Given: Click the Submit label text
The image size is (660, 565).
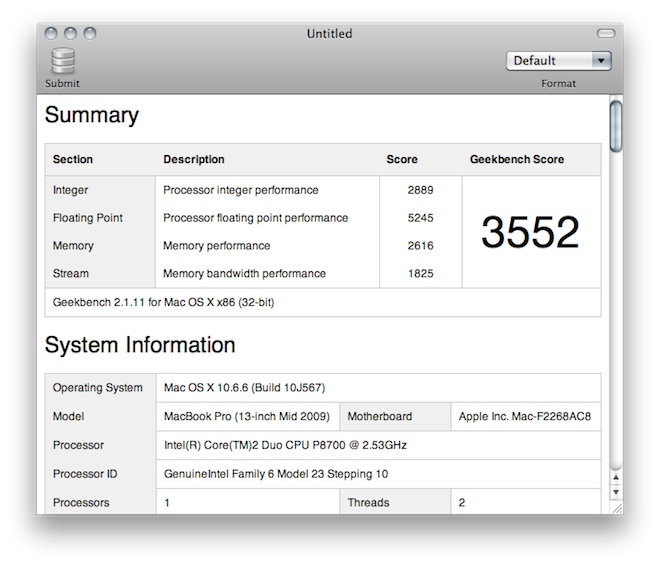Looking at the screenshot, I should tap(62, 84).
